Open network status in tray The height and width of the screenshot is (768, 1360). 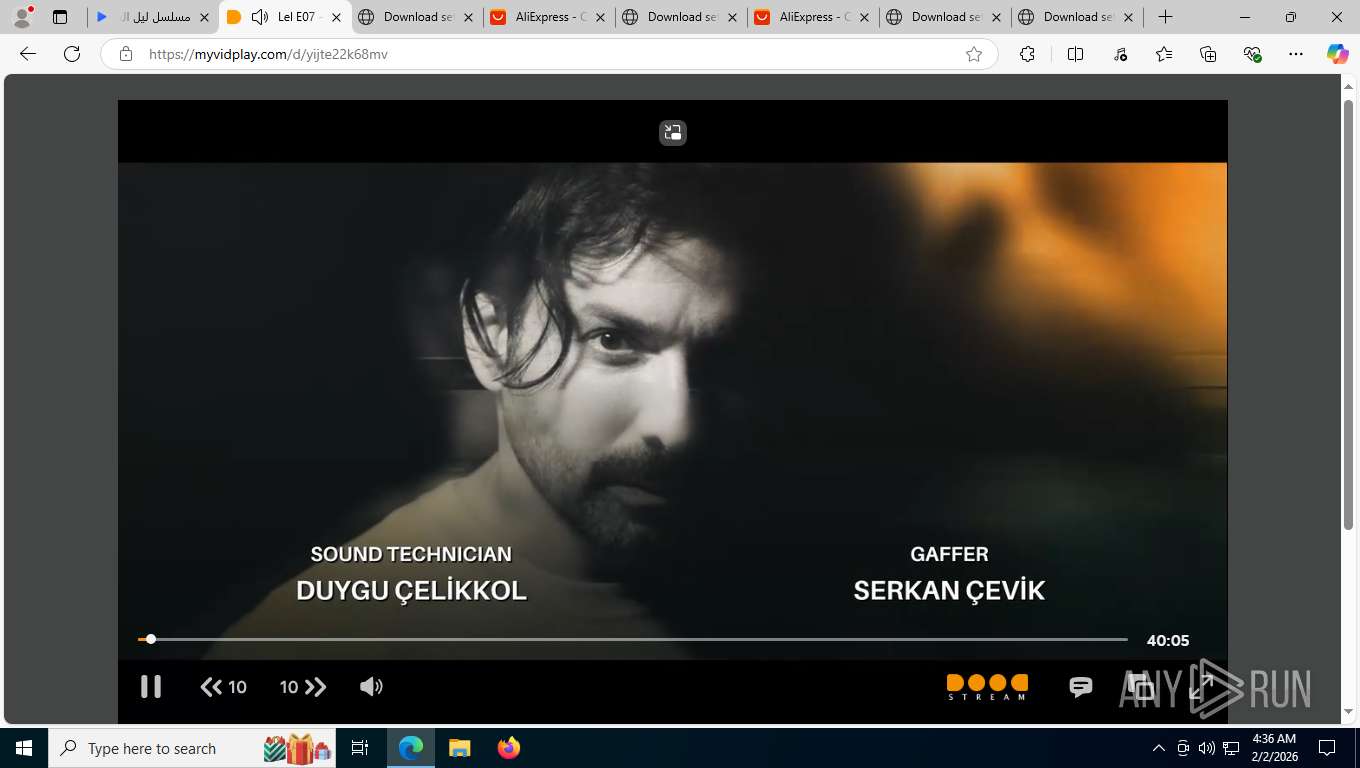click(x=1232, y=748)
